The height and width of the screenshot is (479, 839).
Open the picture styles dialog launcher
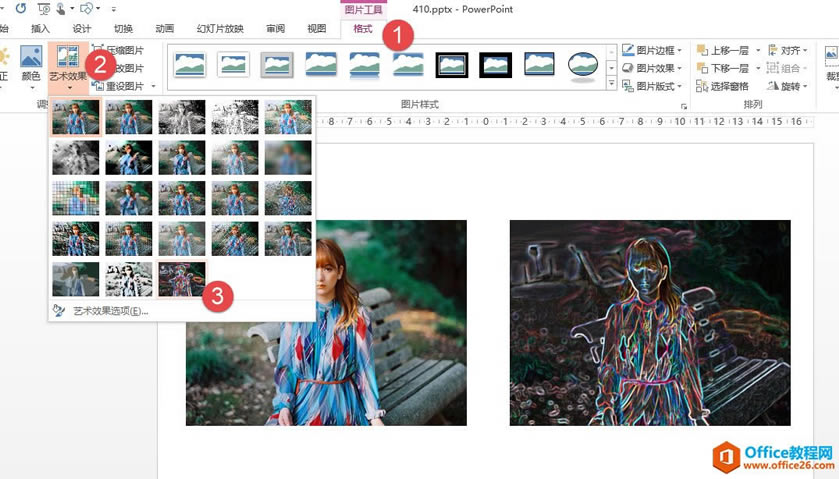tap(684, 105)
